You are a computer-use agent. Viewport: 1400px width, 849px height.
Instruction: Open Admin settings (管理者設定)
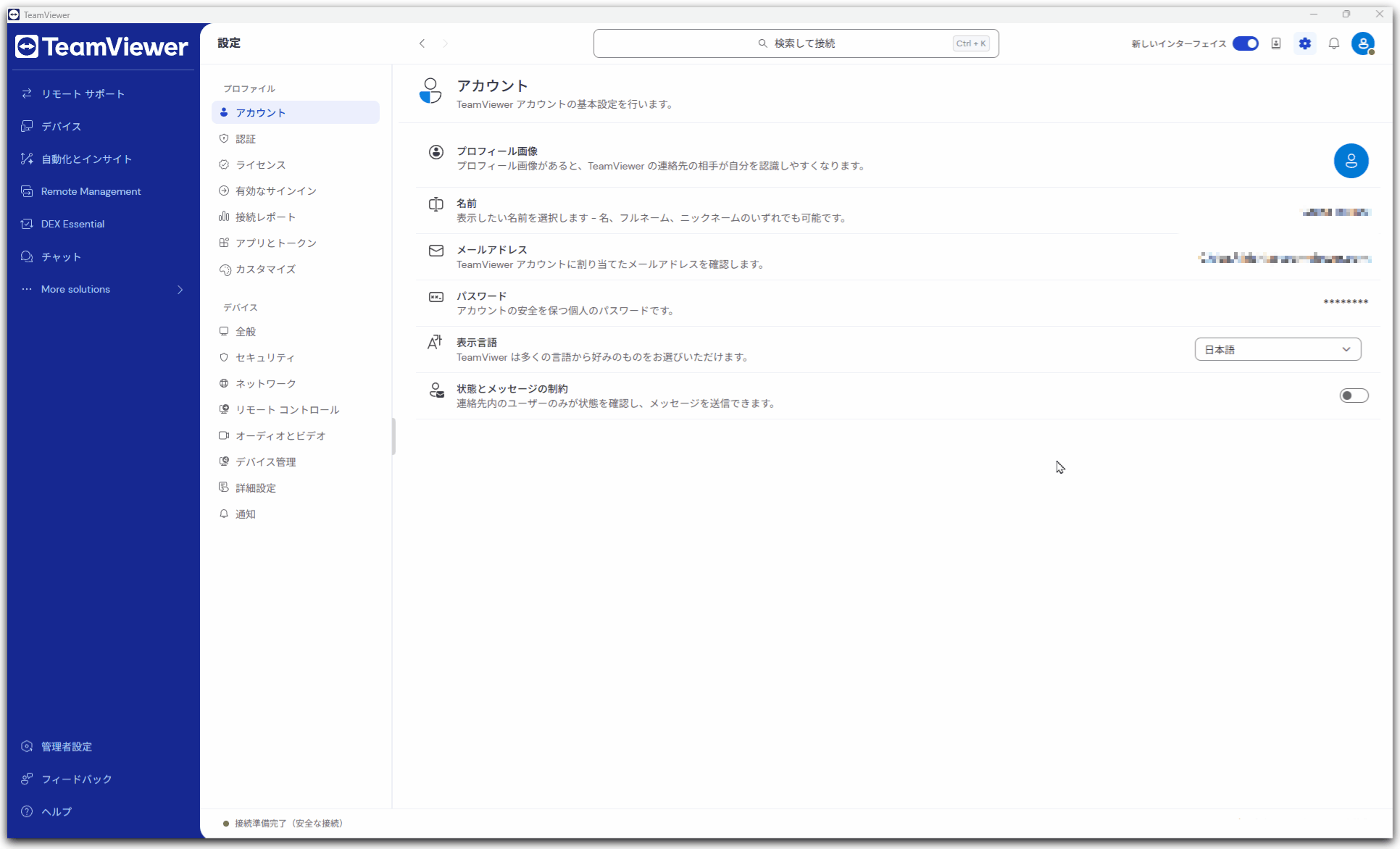pyautogui.click(x=66, y=746)
